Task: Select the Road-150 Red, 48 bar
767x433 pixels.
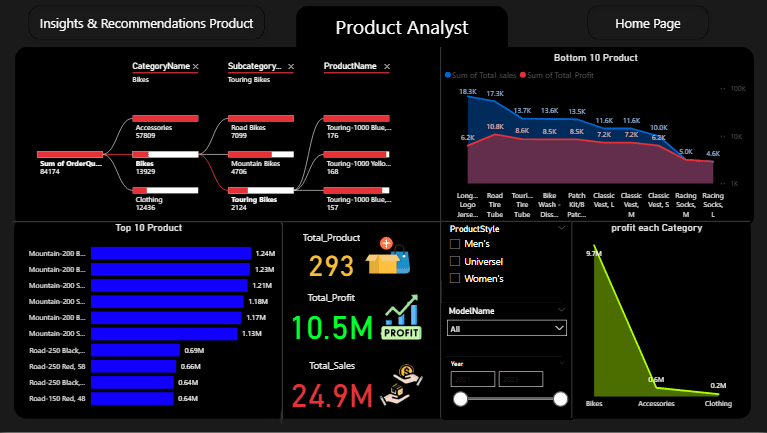Action: [132, 398]
